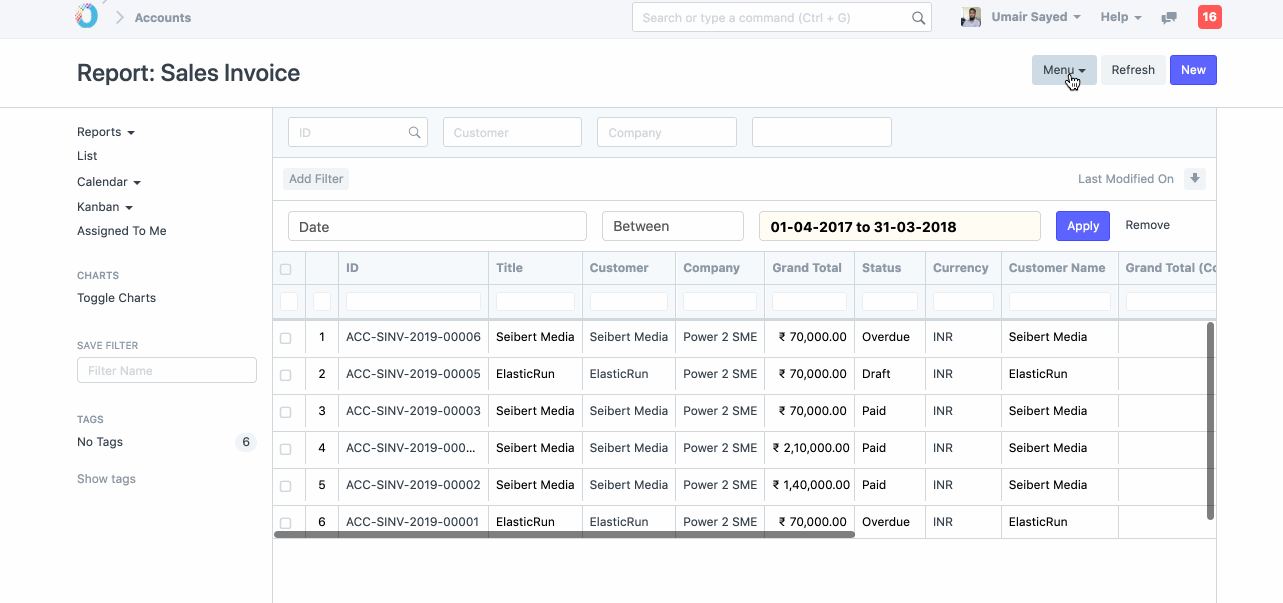The width and height of the screenshot is (1283, 603).
Task: Click the vertical scrollbar of the table
Action: [x=1210, y=420]
